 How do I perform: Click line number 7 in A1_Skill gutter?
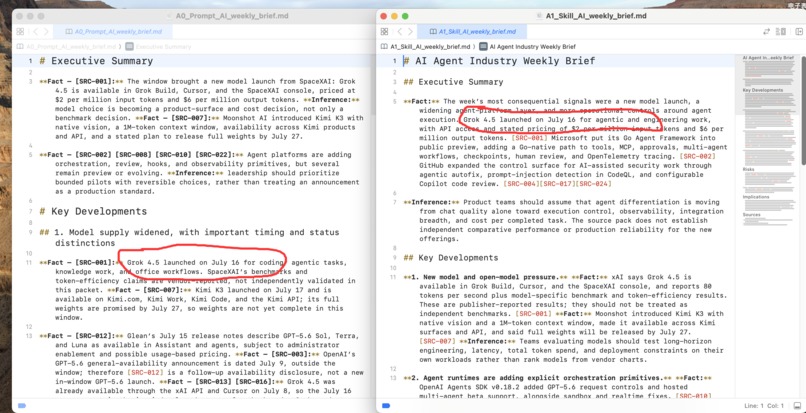click(394, 202)
